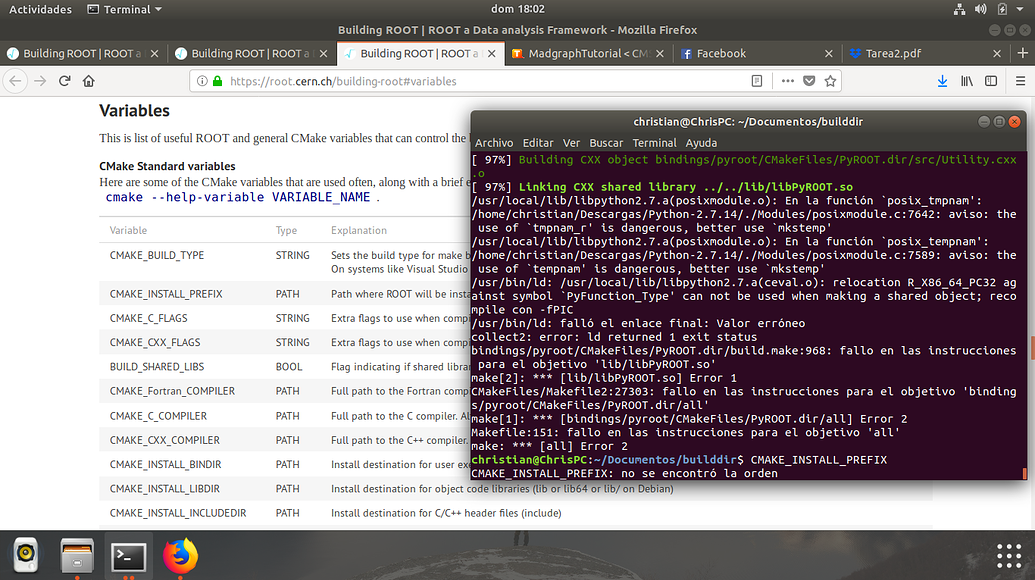Go back with Firefox back arrow
The width and height of the screenshot is (1035, 580).
[x=15, y=81]
